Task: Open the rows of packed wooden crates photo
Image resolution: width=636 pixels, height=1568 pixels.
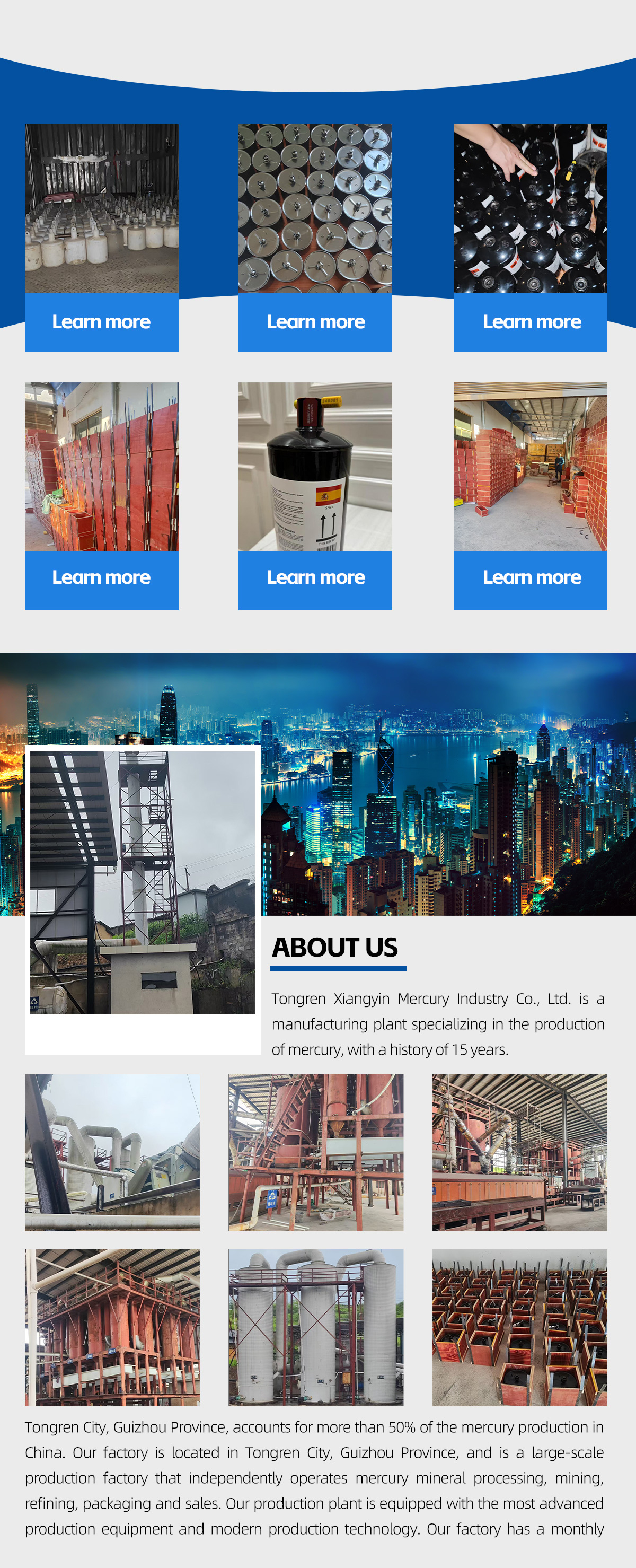Action: coord(520,1327)
